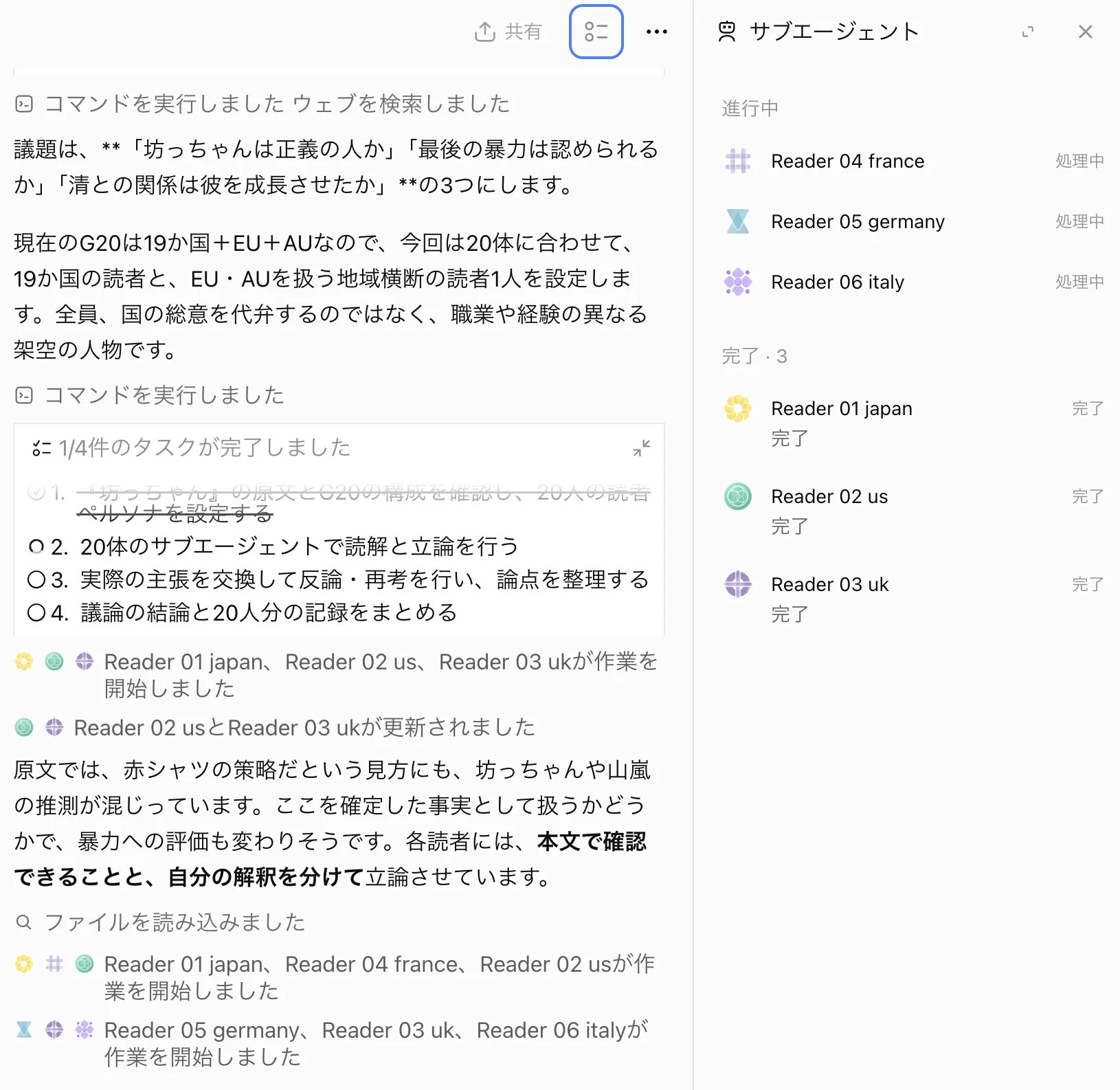Click hash icon in Reader 04 france start line

54,964
